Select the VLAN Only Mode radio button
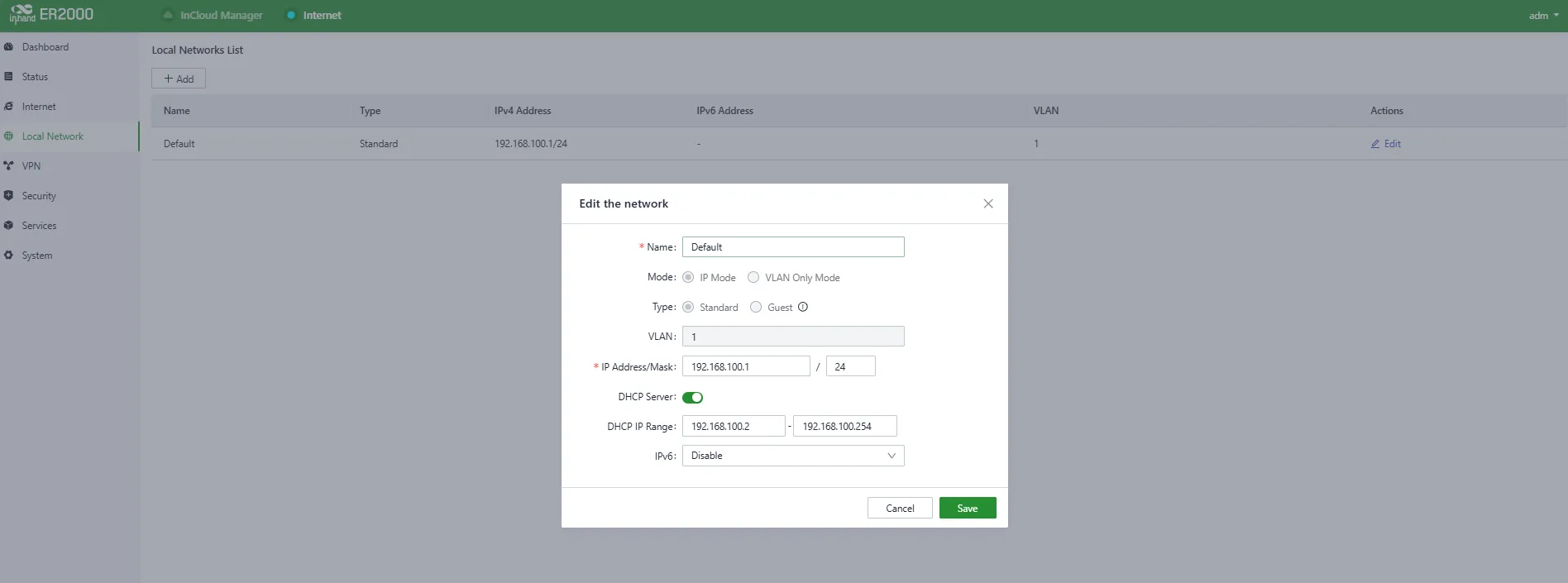 pyautogui.click(x=753, y=277)
